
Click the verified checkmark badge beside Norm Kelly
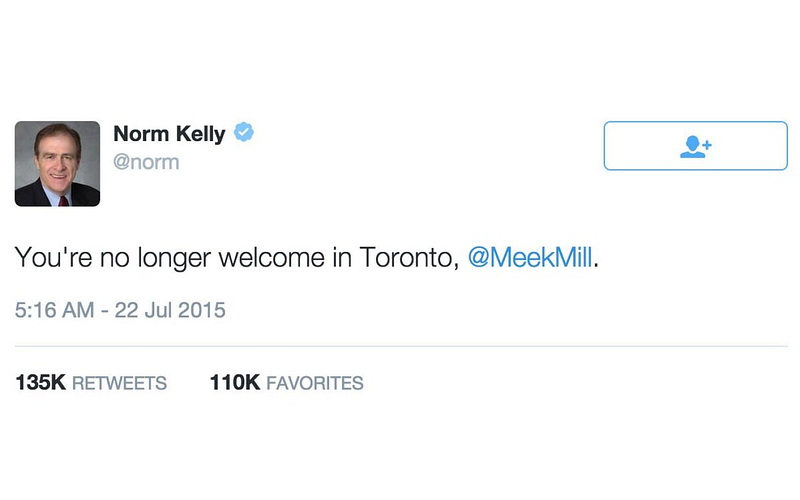tap(244, 132)
